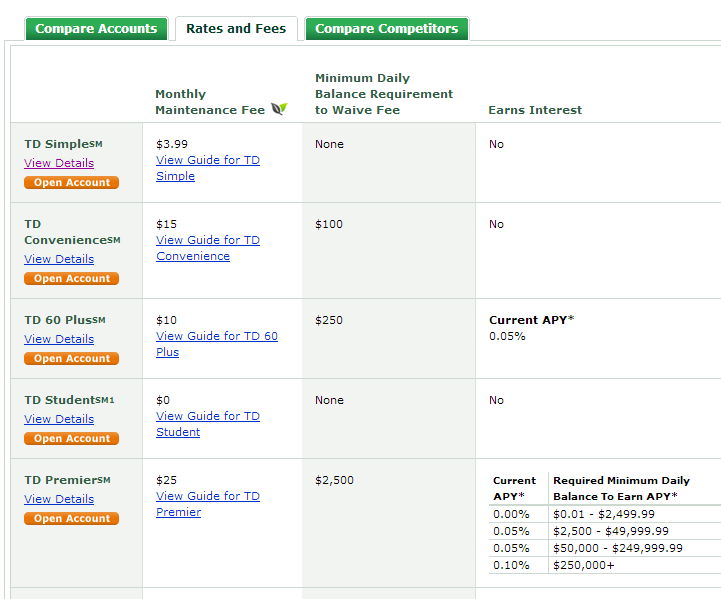Screen dimensions: 721x599
Task: Click Required Minimum Daily Balance To Earn APY header
Action: click(621, 489)
